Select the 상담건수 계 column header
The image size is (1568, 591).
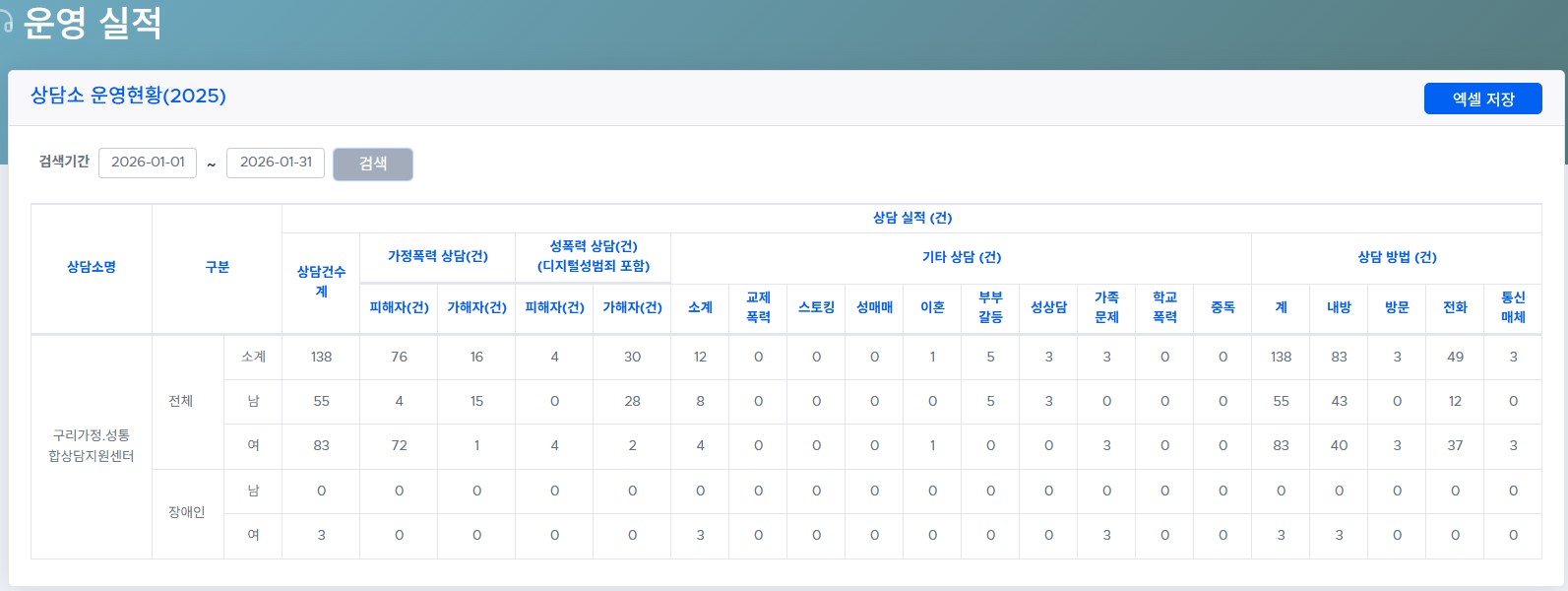(321, 282)
